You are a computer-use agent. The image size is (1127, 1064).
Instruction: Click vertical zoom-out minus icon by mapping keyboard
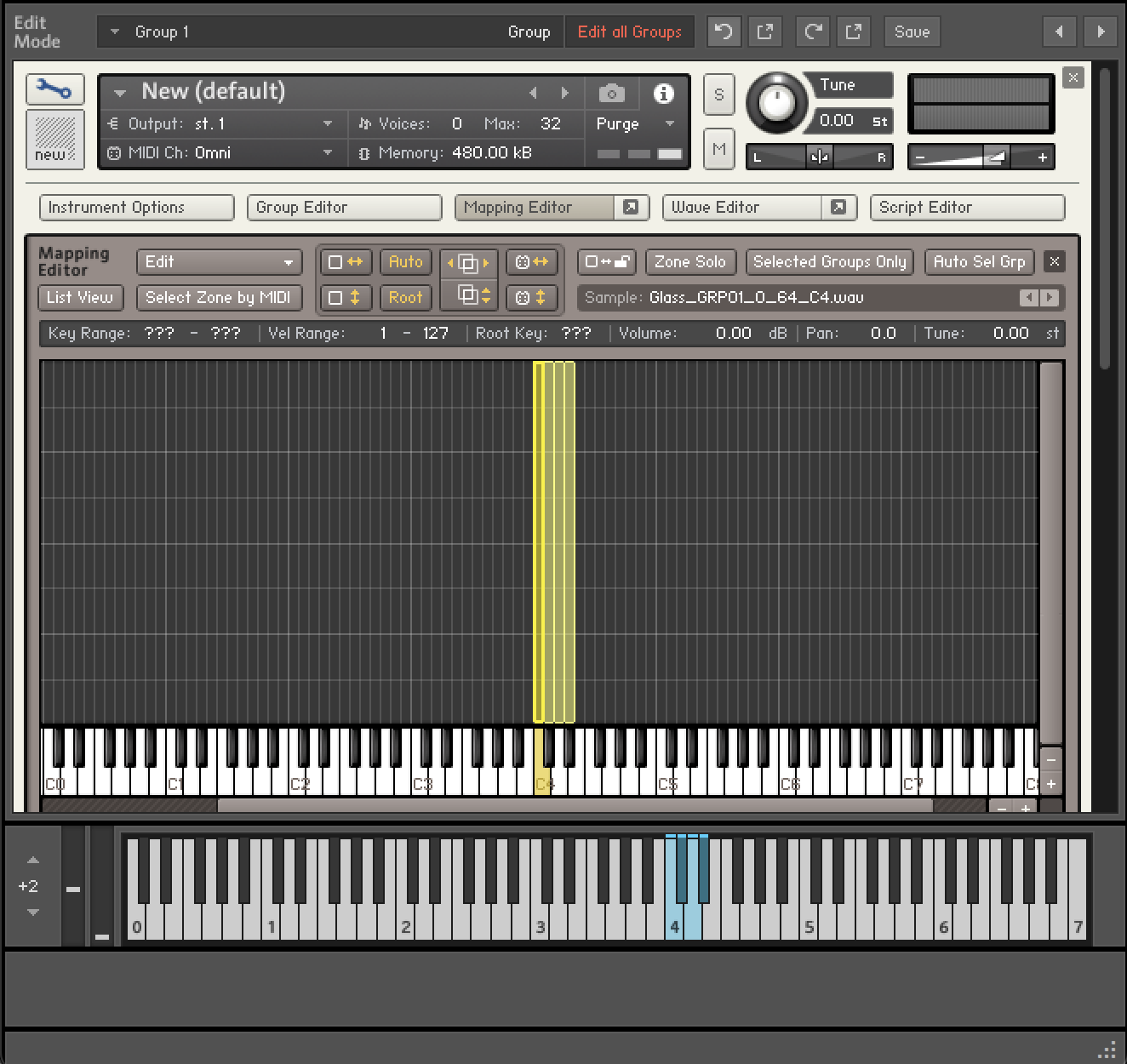1051,758
